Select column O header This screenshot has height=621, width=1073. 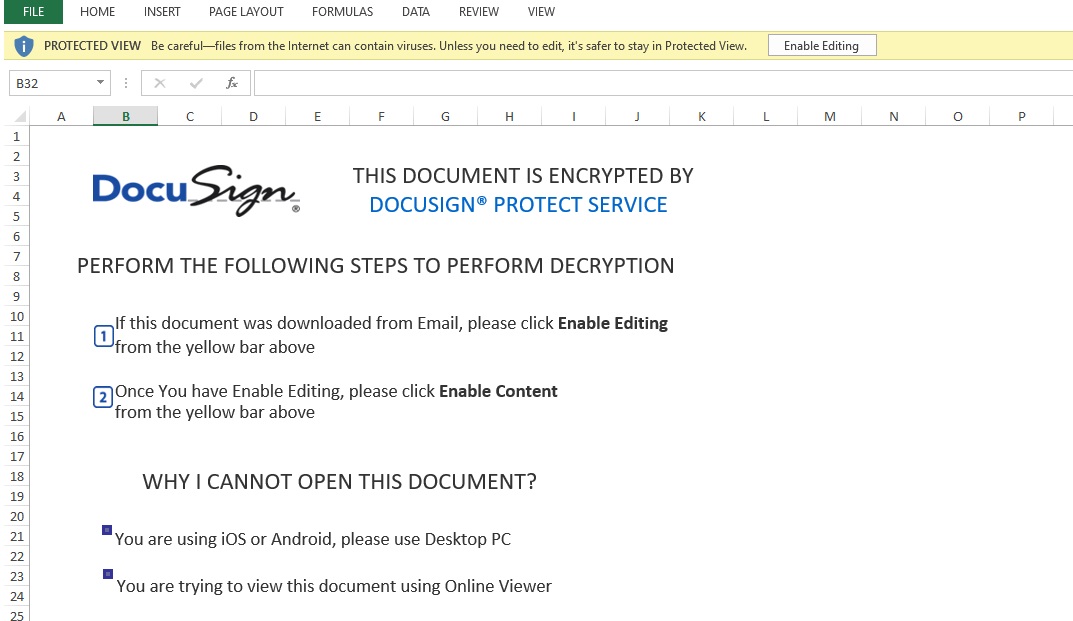[957, 116]
